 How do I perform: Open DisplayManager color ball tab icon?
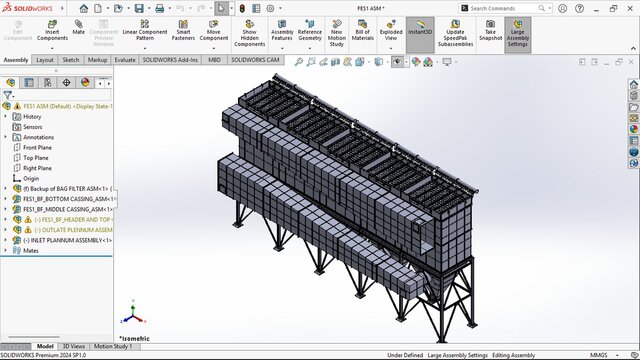tap(85, 82)
